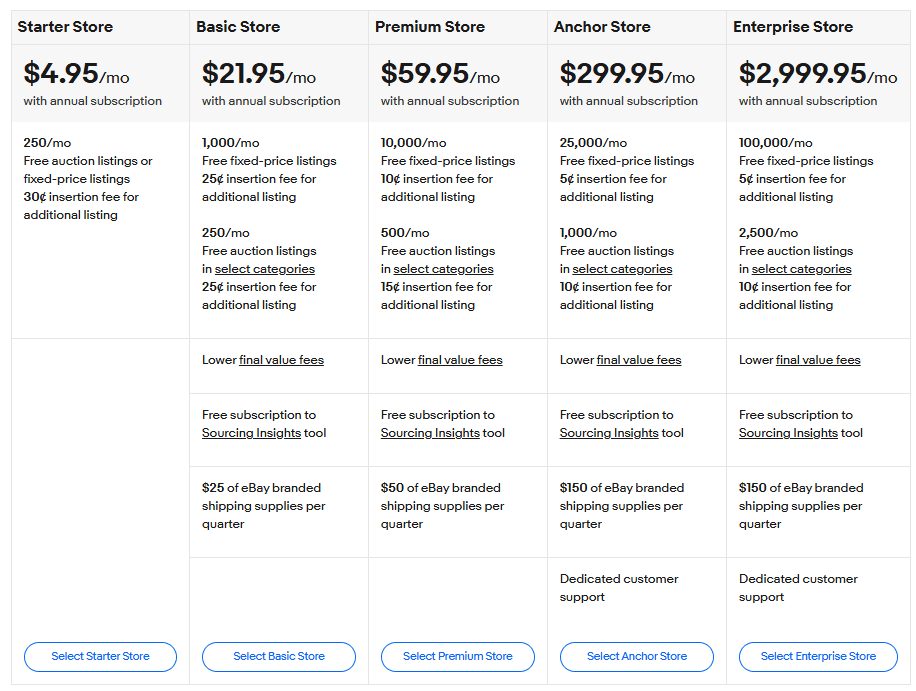Image resolution: width=916 pixels, height=691 pixels.
Task: Click final value fees link under Premium Store
Action: (460, 360)
